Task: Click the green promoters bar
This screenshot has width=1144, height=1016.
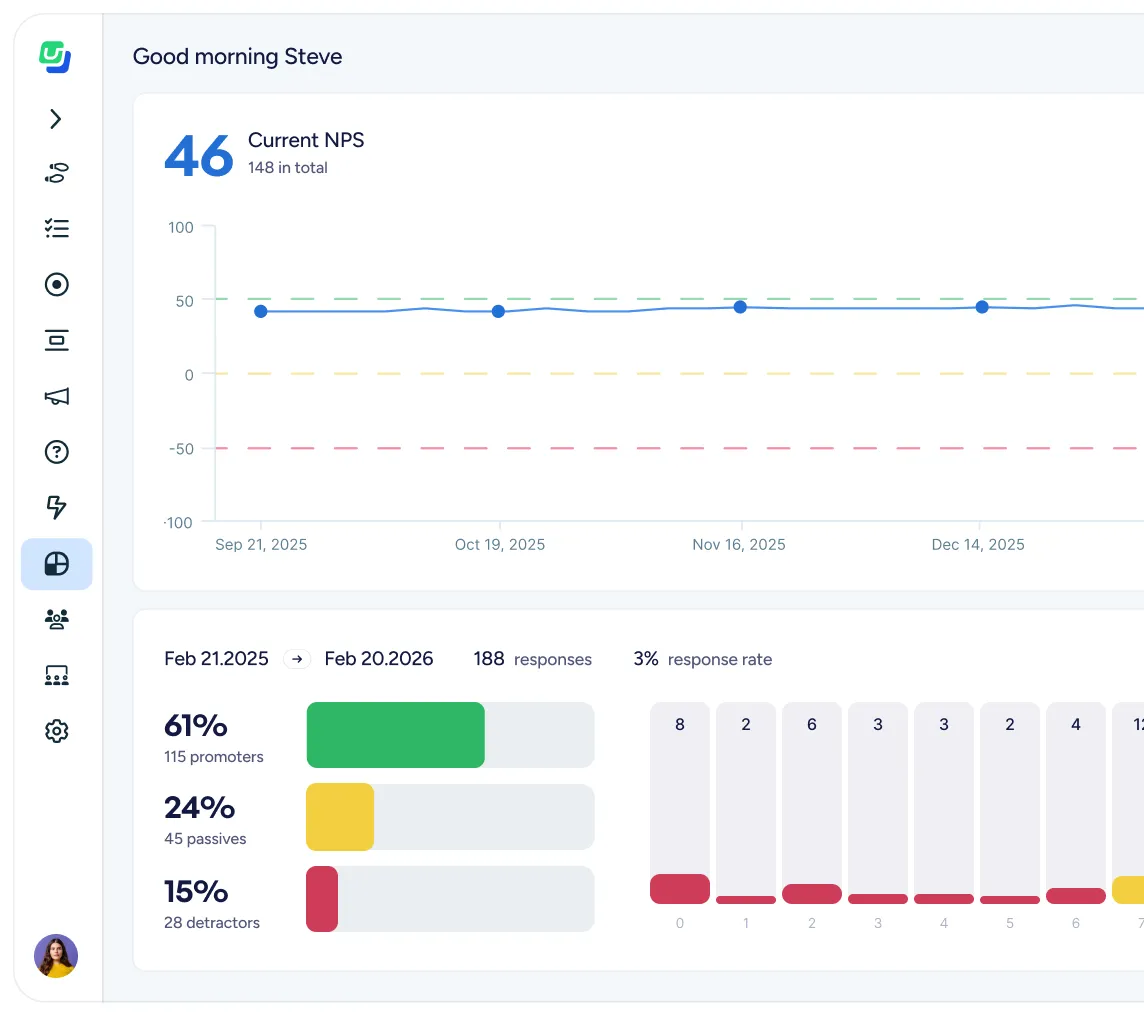Action: (x=395, y=734)
